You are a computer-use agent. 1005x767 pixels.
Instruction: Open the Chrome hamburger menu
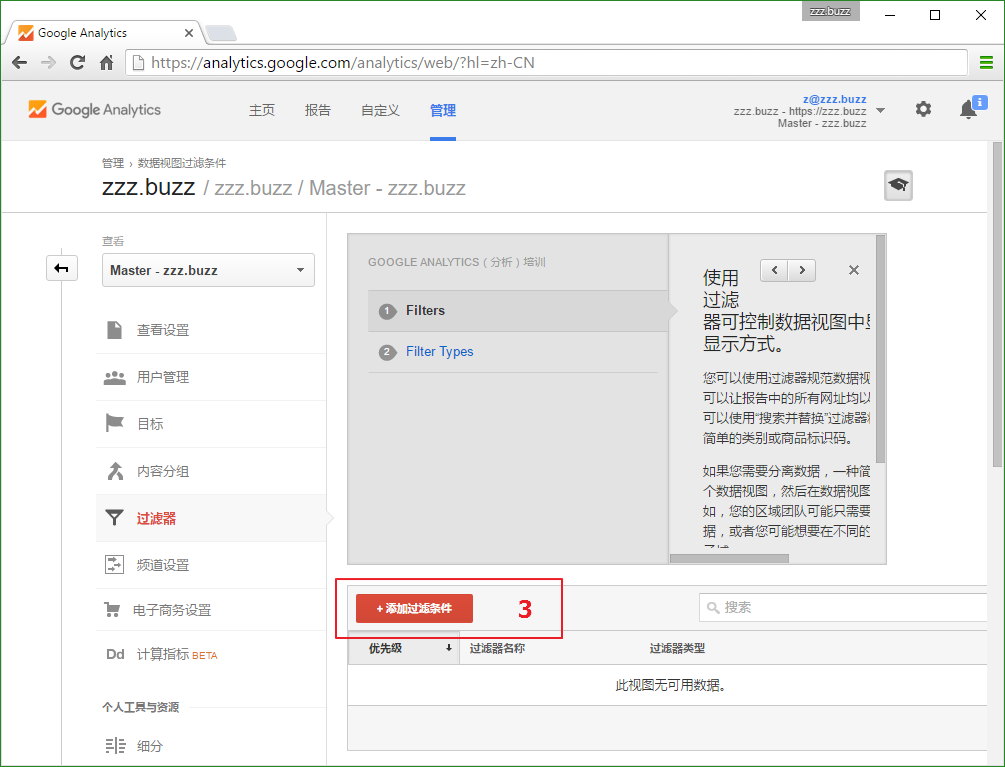986,63
